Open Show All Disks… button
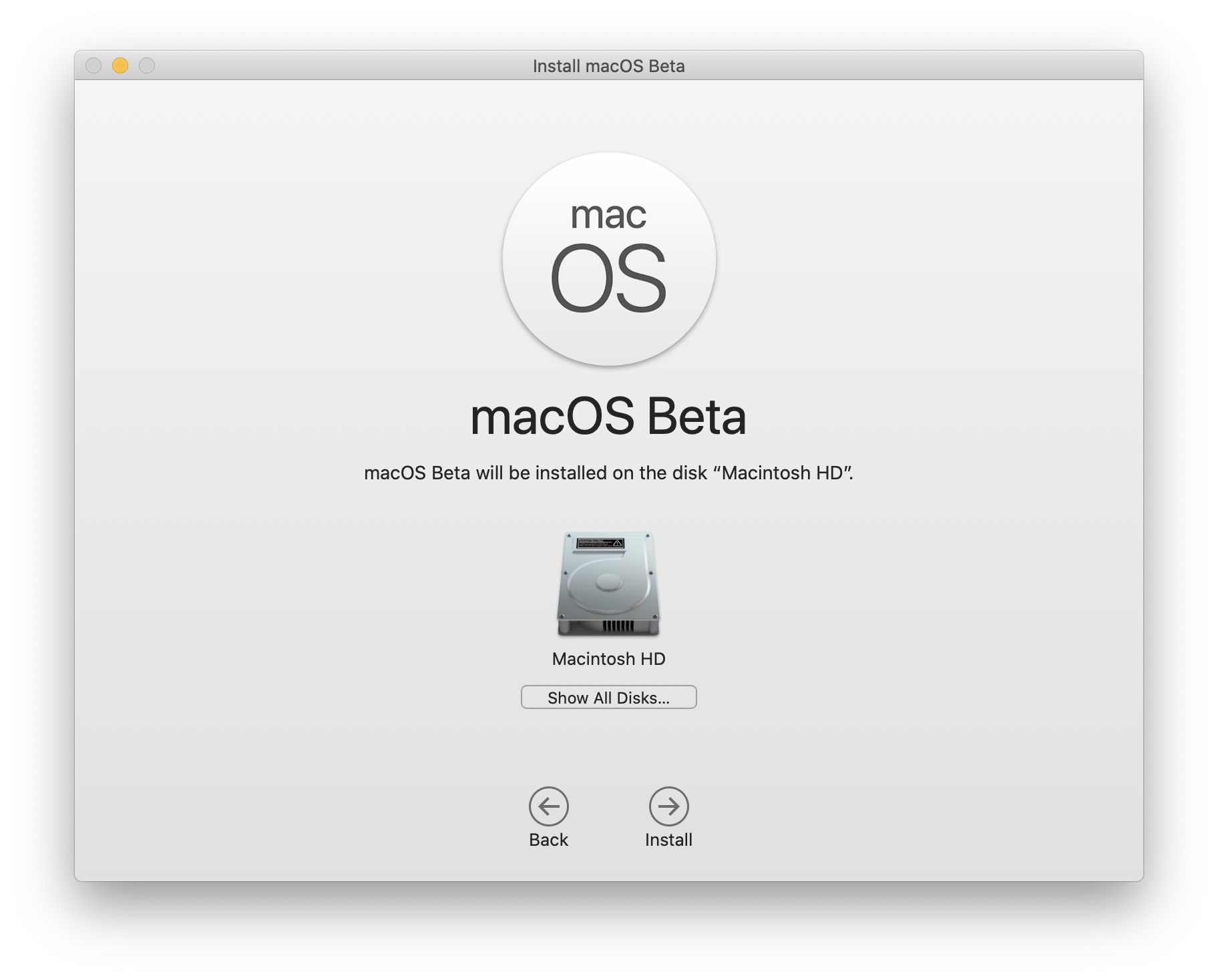This screenshot has height=980, width=1218. (x=608, y=697)
